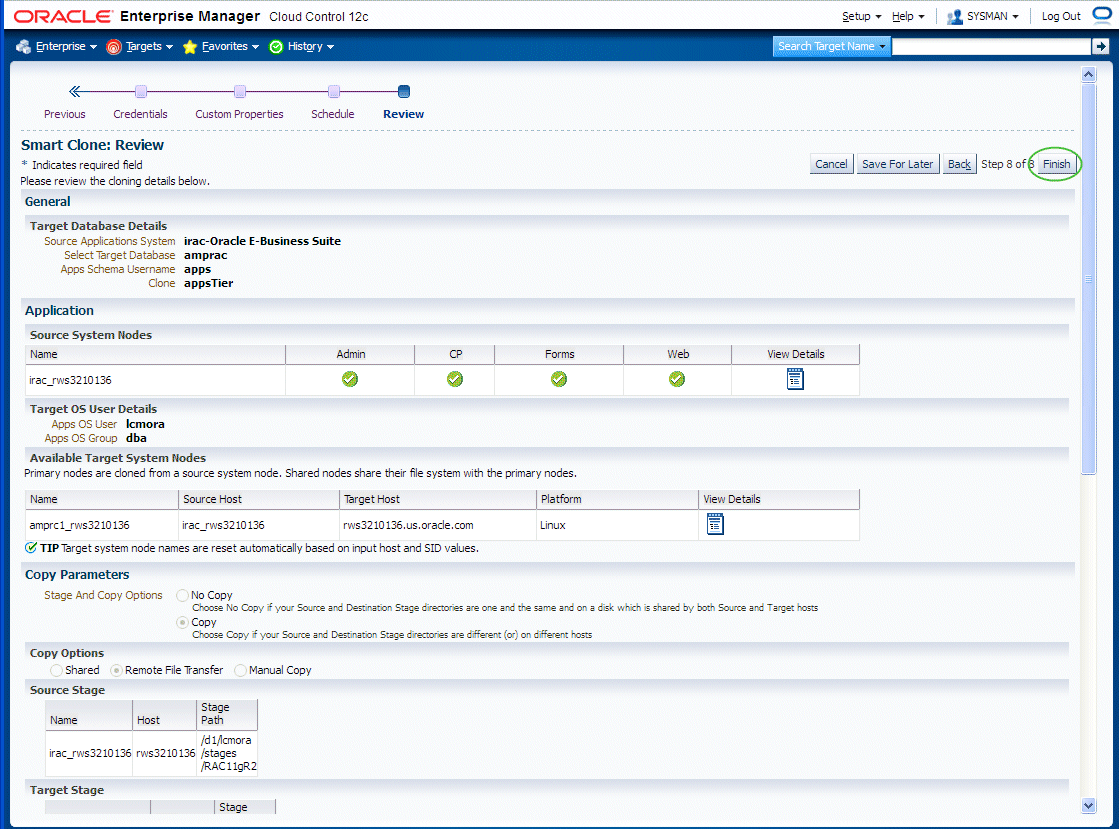Viewport: 1119px width, 829px height.
Task: Click the Finish button
Action: pyautogui.click(x=1056, y=164)
